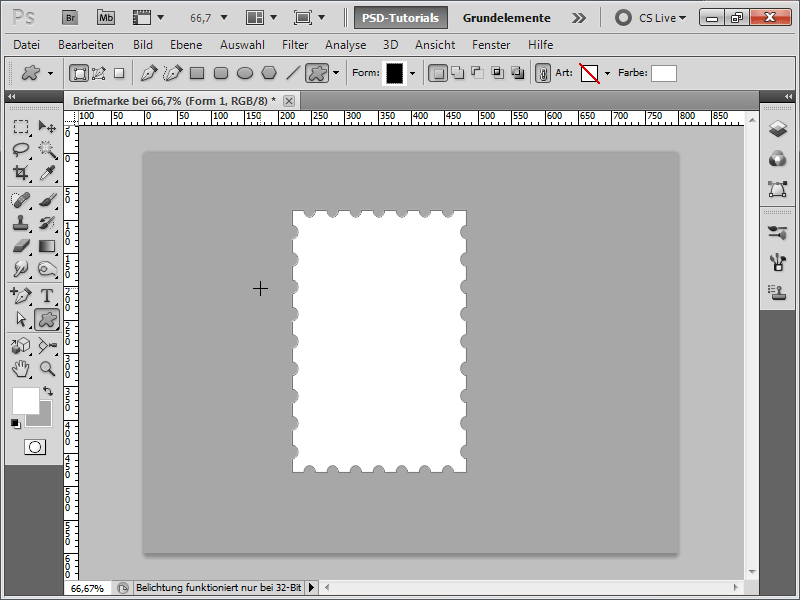
Task: Select the Eyedropper tool
Action: 47,173
